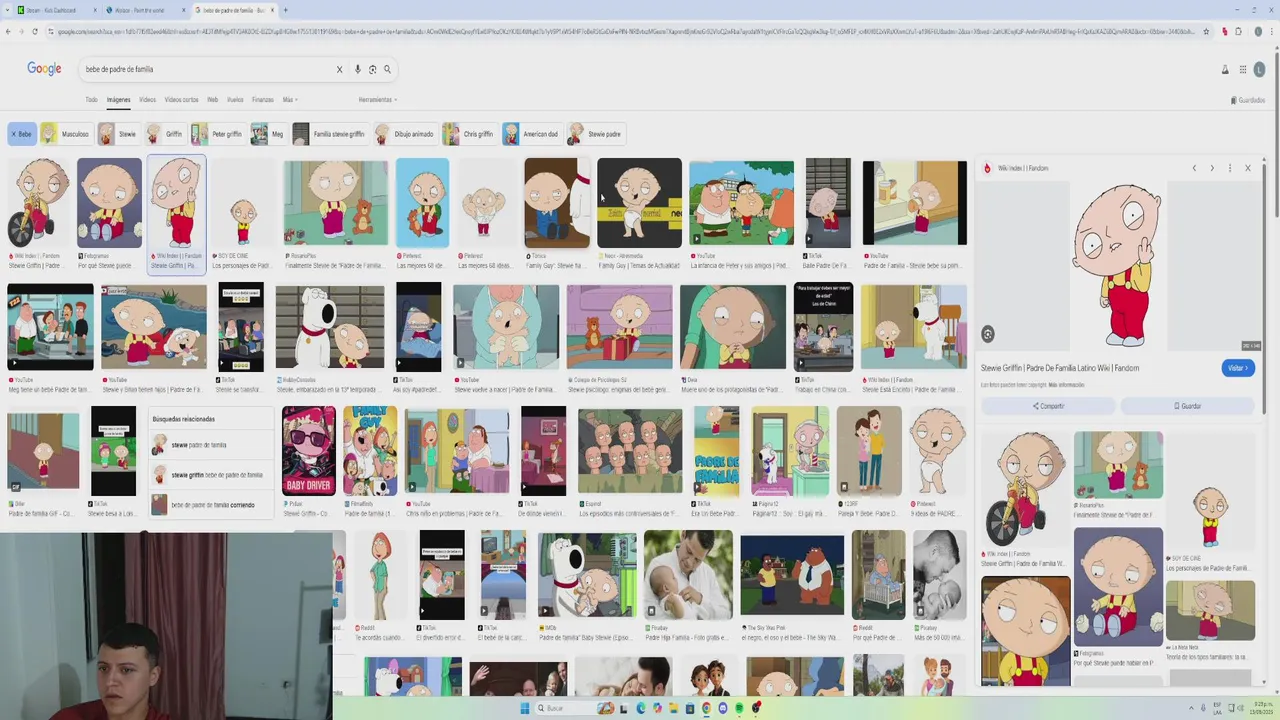This screenshot has height=720, width=1280.
Task: Open the Windows Start menu
Action: 524,708
